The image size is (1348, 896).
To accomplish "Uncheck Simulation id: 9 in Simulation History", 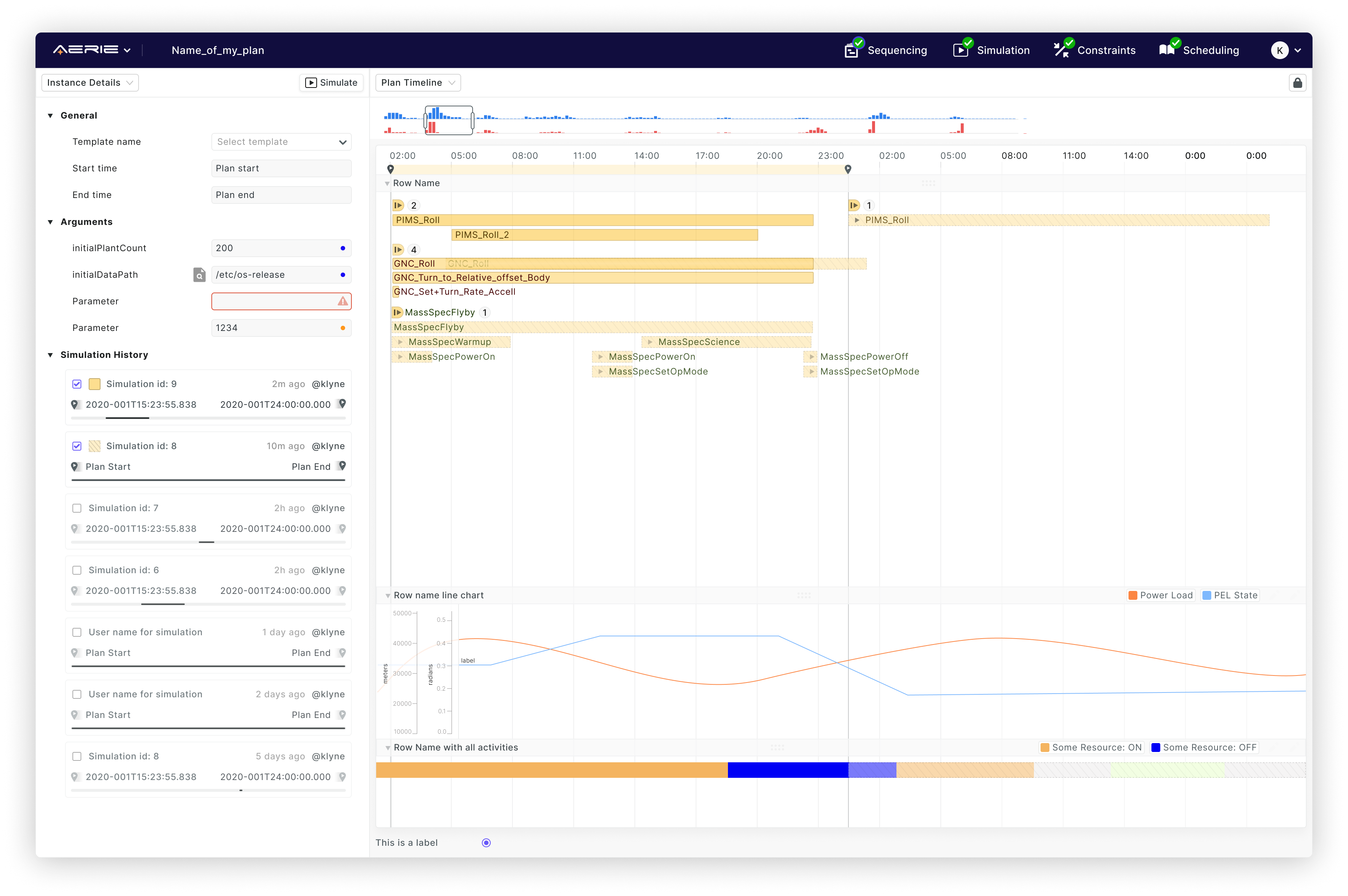I will (77, 383).
